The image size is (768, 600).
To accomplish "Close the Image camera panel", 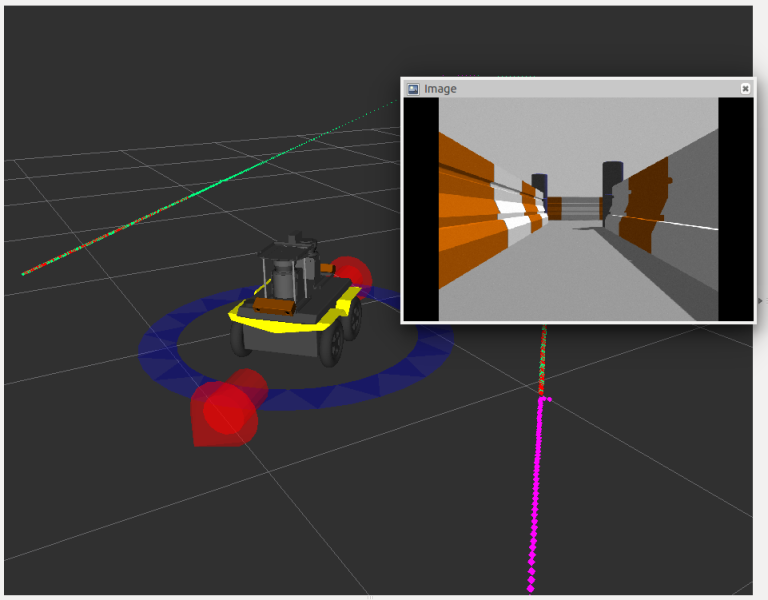I will tap(745, 89).
